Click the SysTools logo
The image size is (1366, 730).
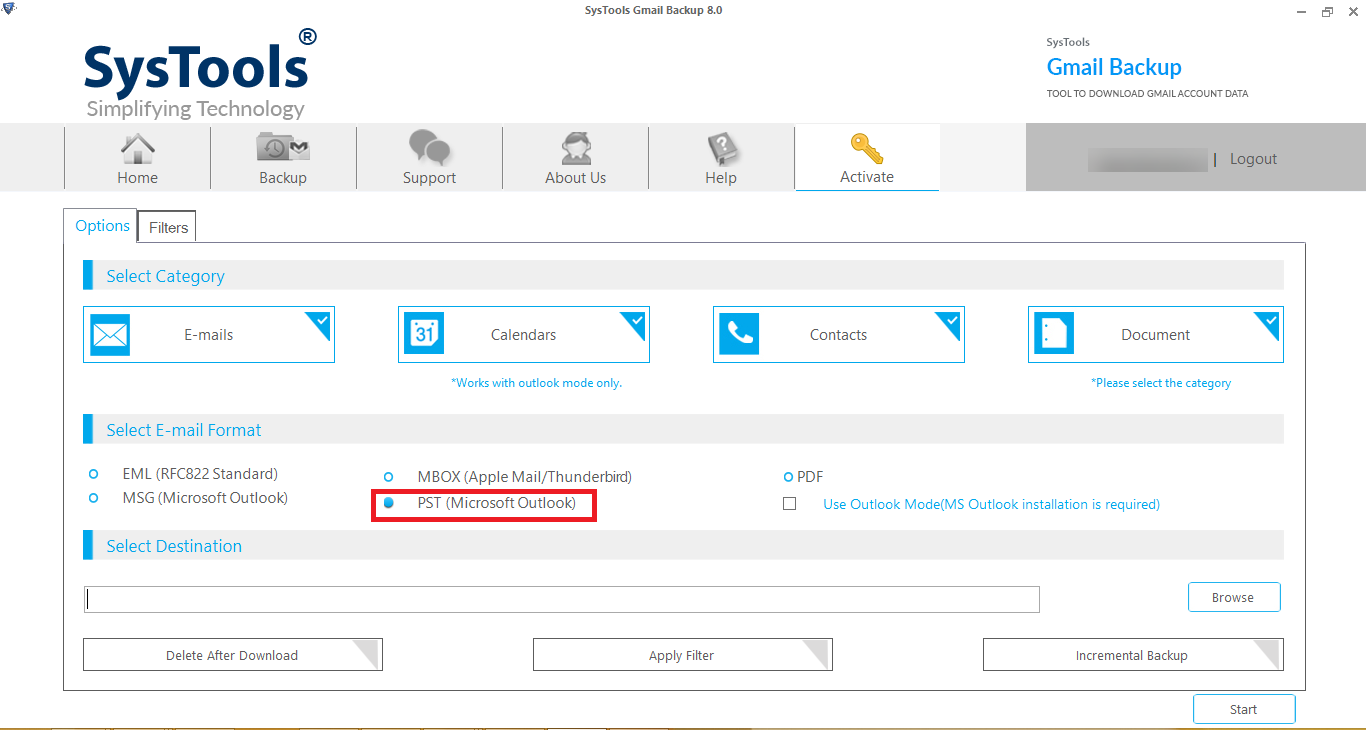click(x=200, y=72)
